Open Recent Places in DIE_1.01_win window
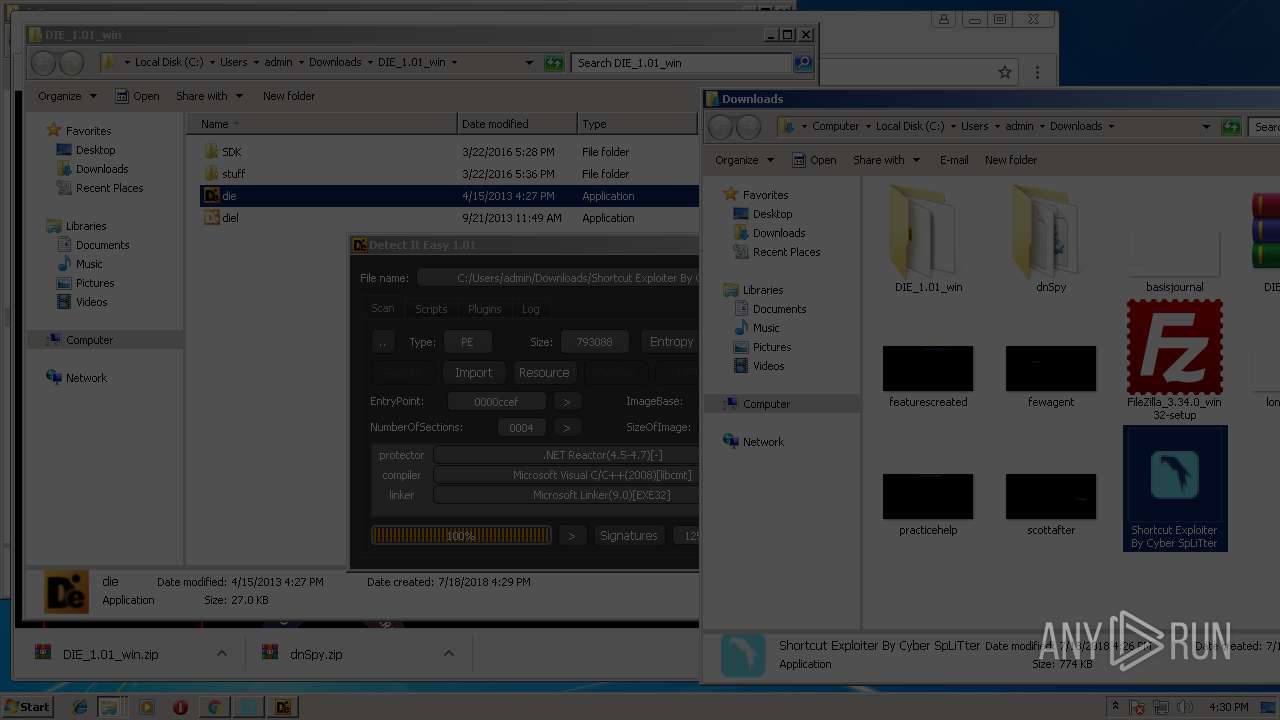 click(x=109, y=188)
